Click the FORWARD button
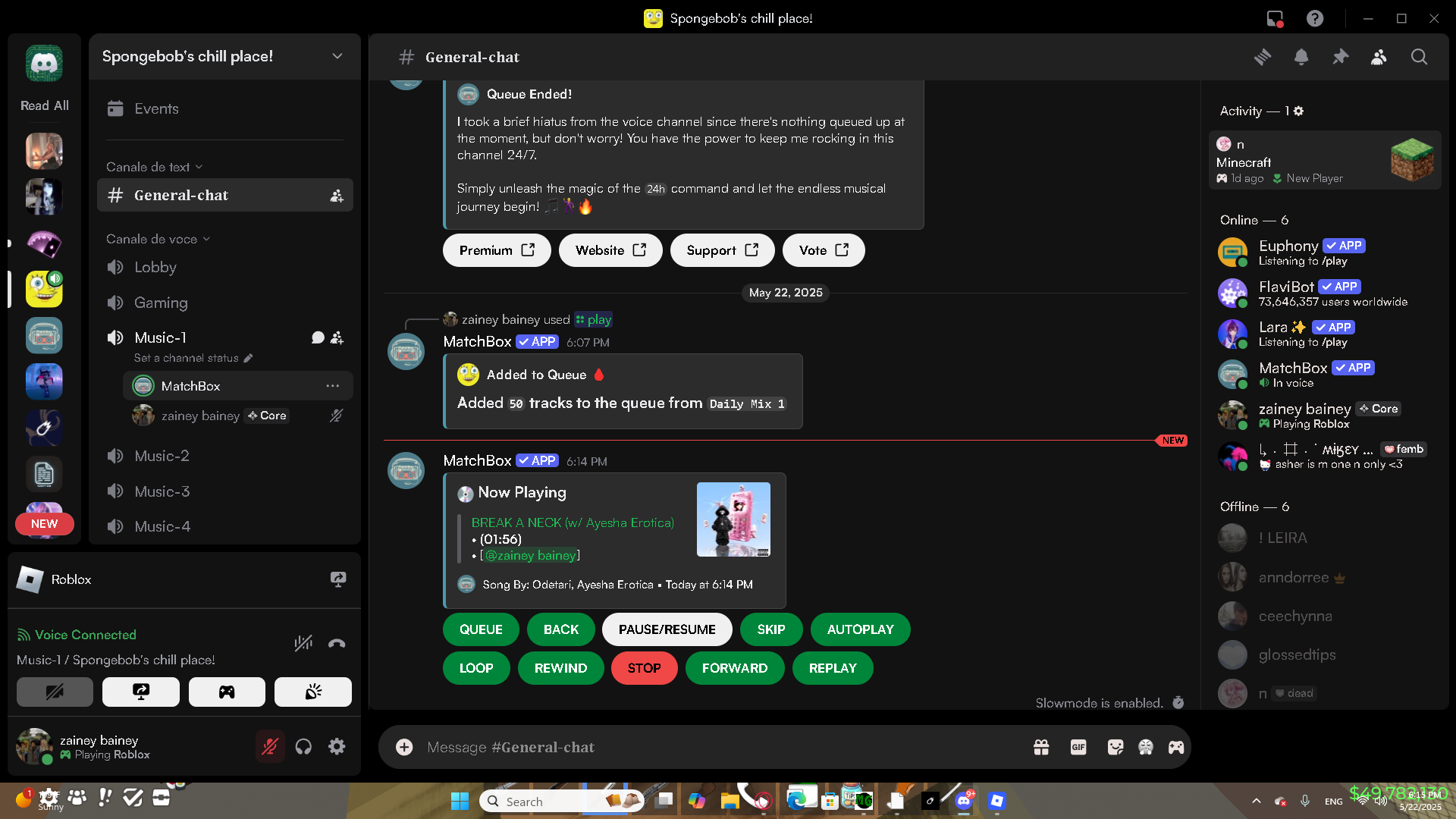The width and height of the screenshot is (1456, 819). [x=735, y=668]
